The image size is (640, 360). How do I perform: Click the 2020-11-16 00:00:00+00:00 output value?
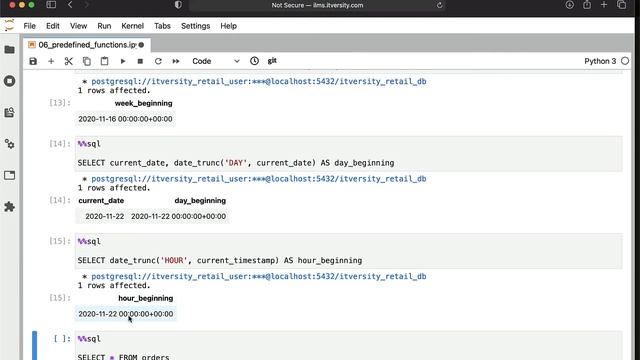125,119
